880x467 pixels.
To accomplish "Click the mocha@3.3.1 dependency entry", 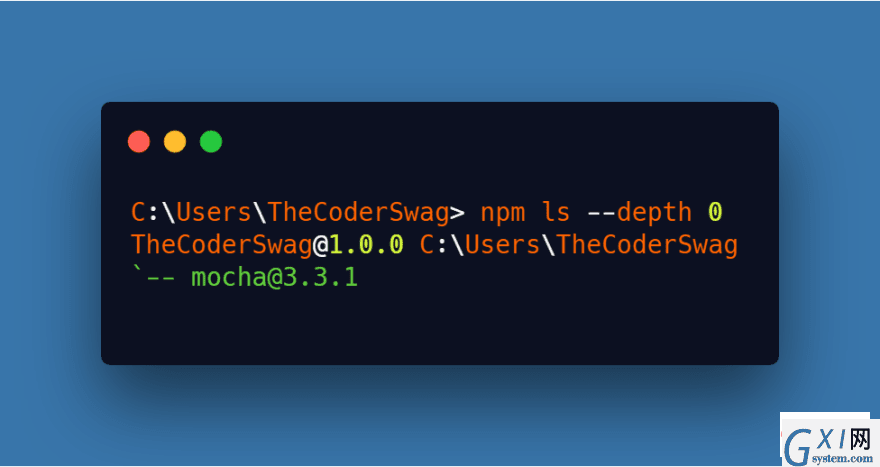I will coord(274,277).
